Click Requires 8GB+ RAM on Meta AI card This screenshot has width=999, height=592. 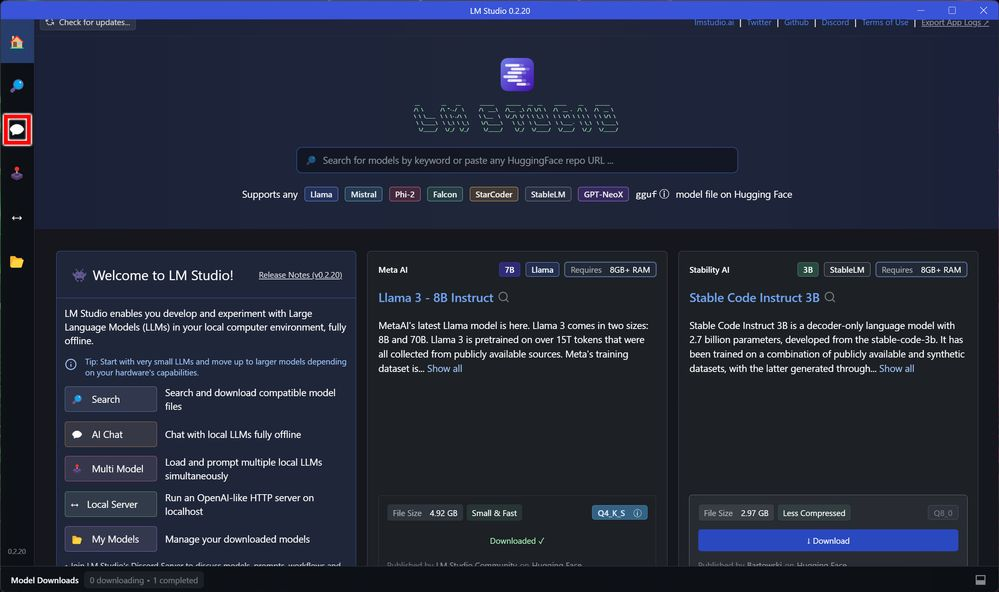click(x=610, y=270)
